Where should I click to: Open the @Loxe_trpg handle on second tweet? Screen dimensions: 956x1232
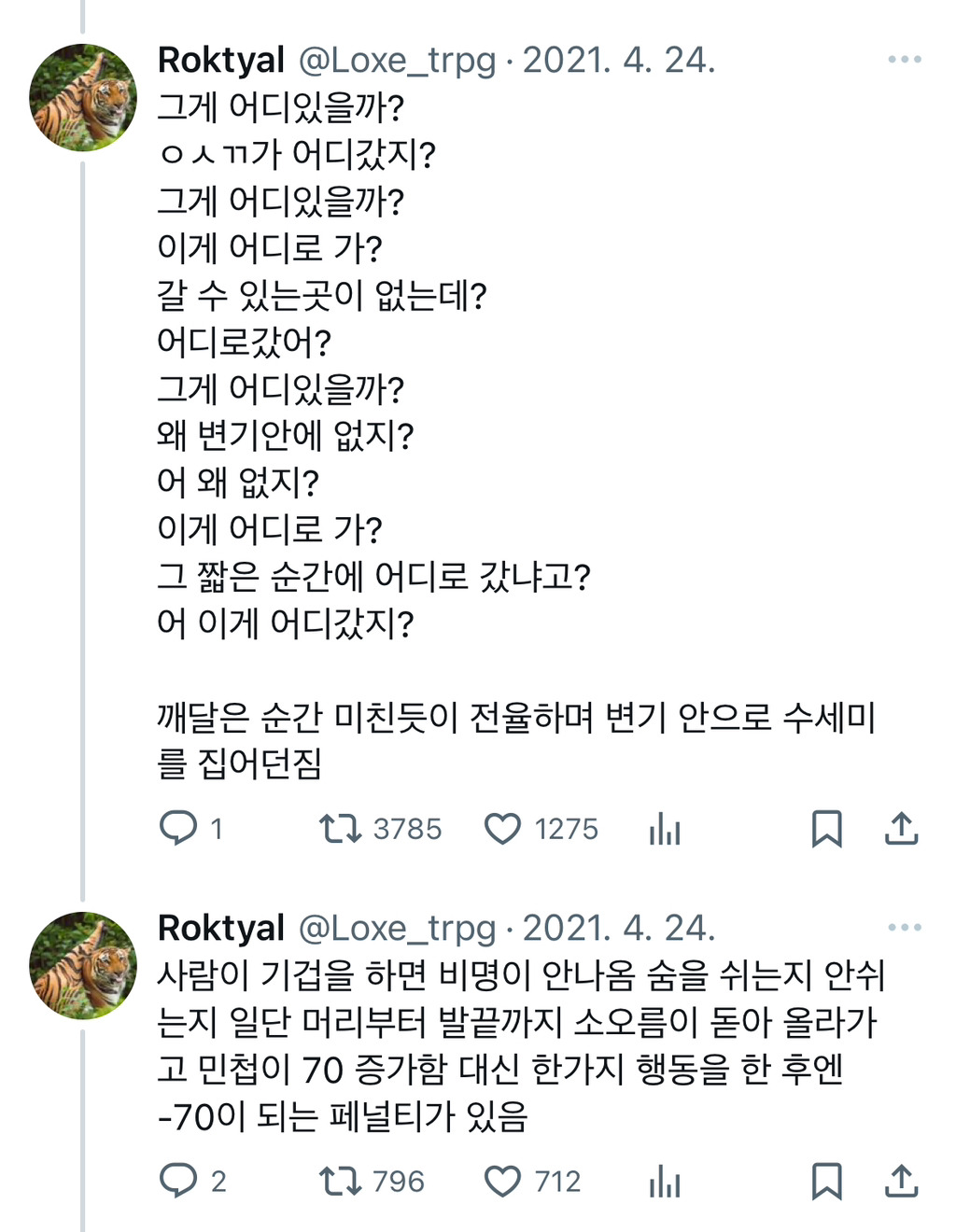397,928
